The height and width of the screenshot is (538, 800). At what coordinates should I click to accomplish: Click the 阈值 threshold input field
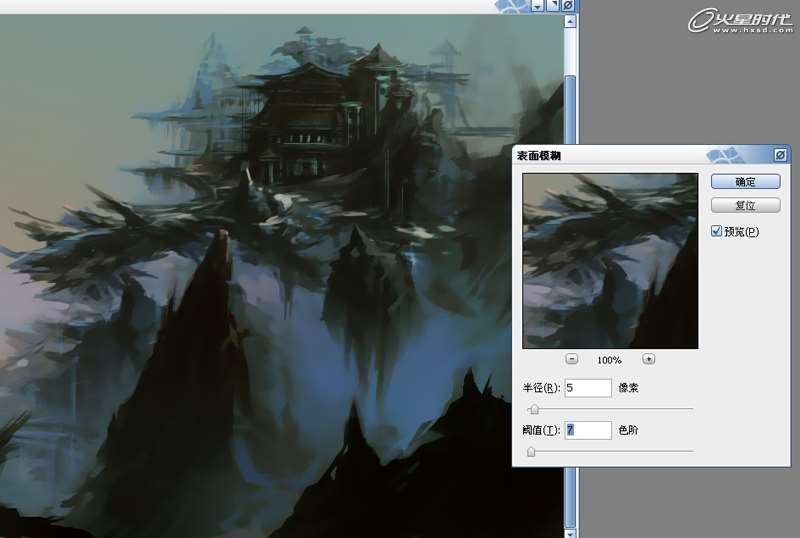(x=588, y=430)
